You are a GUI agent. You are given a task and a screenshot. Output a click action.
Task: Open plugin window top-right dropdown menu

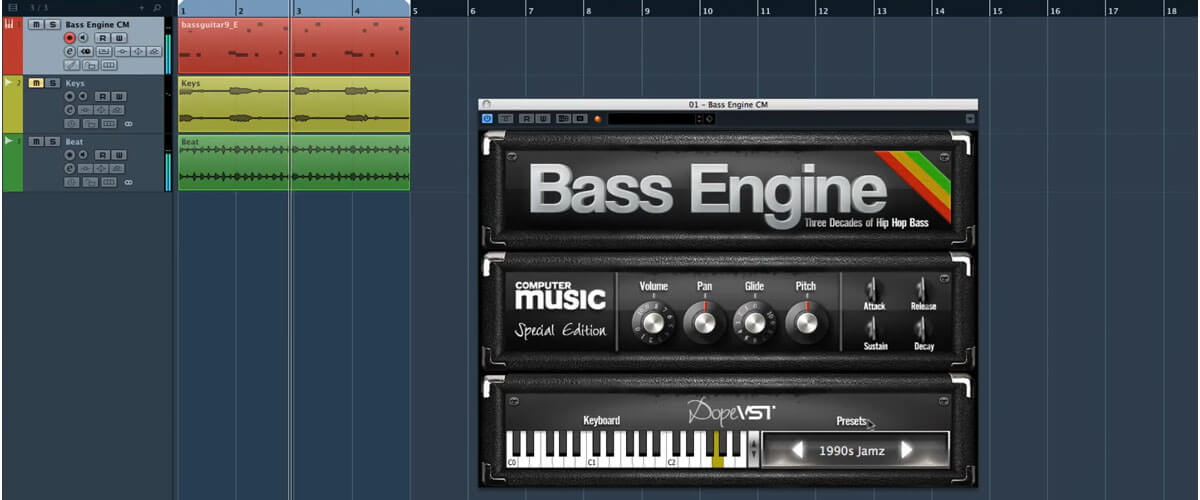click(969, 119)
